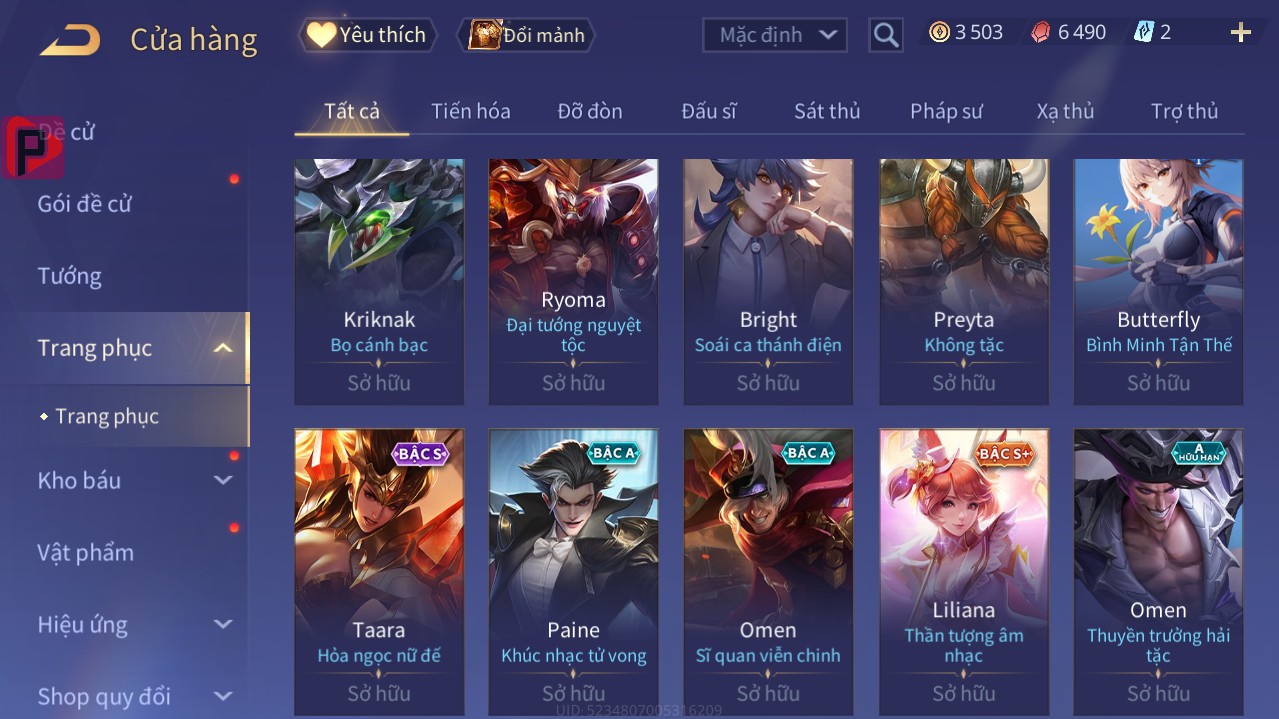Viewport: 1279px width, 719px height.
Task: Open Đổi mảnh shard exchange chest
Action: click(x=526, y=35)
